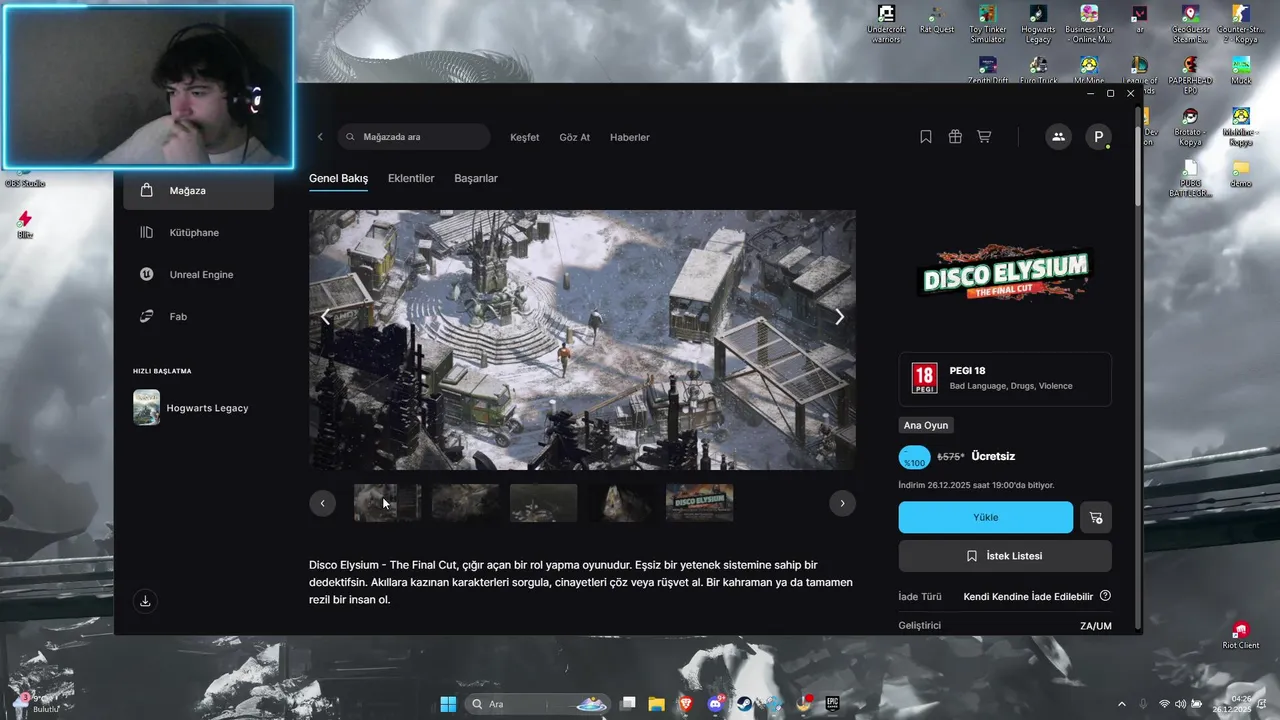The image size is (1280, 720).
Task: Open the friends list icon
Action: (x=1058, y=137)
